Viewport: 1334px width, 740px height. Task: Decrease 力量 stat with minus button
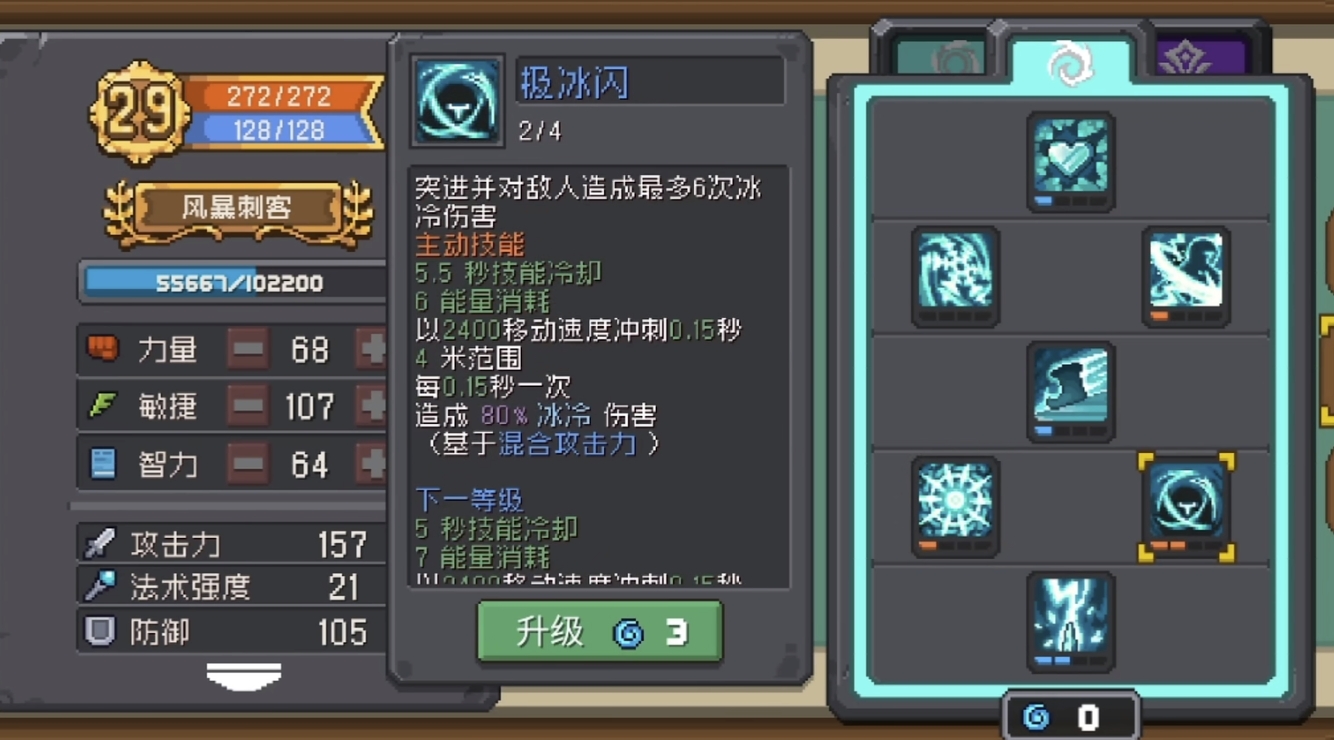(247, 349)
